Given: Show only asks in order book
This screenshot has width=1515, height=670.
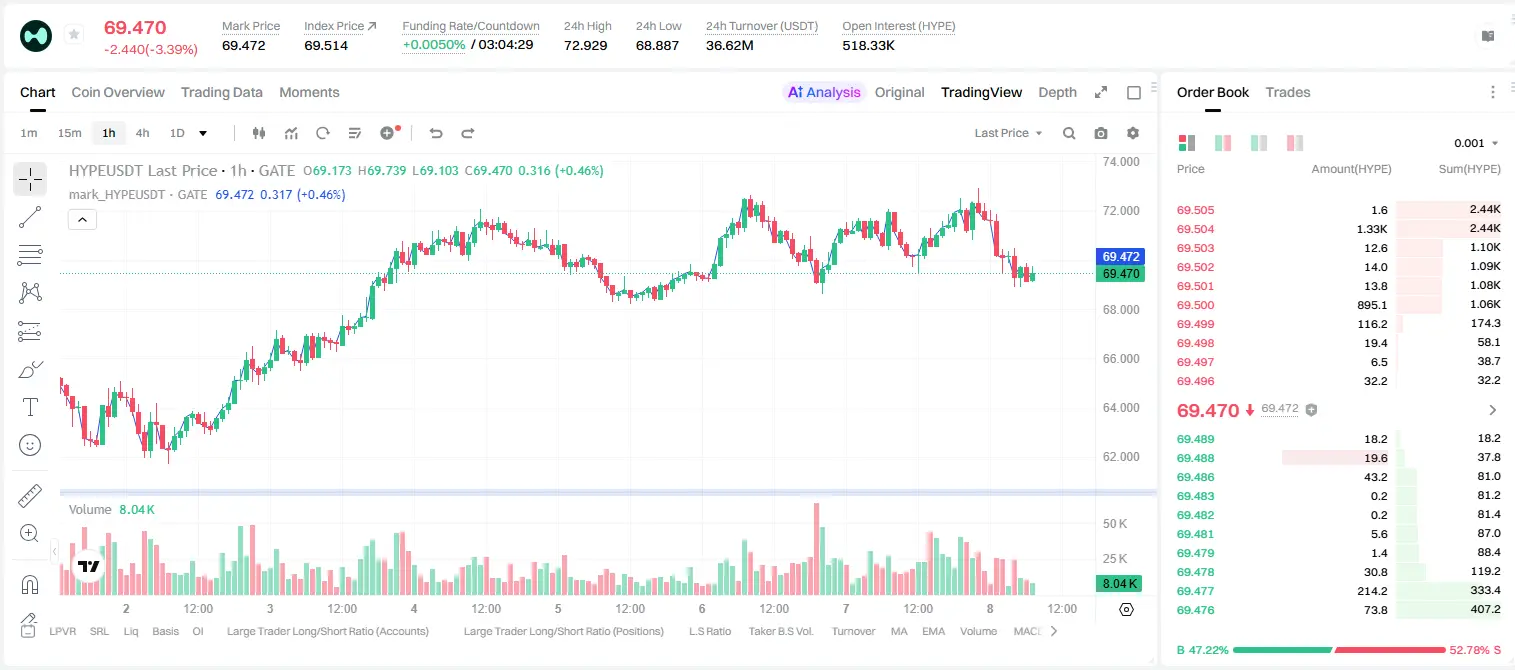Looking at the screenshot, I should [1295, 143].
